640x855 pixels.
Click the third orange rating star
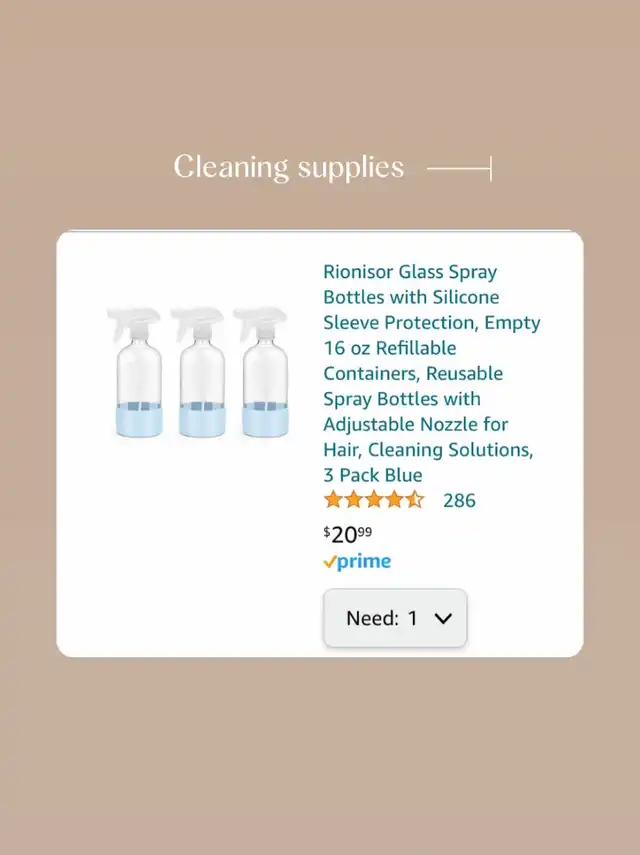pyautogui.click(x=374, y=499)
